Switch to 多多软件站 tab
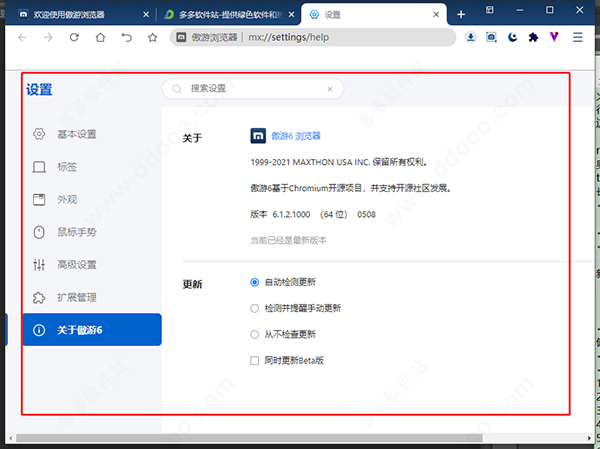Viewport: 600px width, 449px height. coord(228,15)
